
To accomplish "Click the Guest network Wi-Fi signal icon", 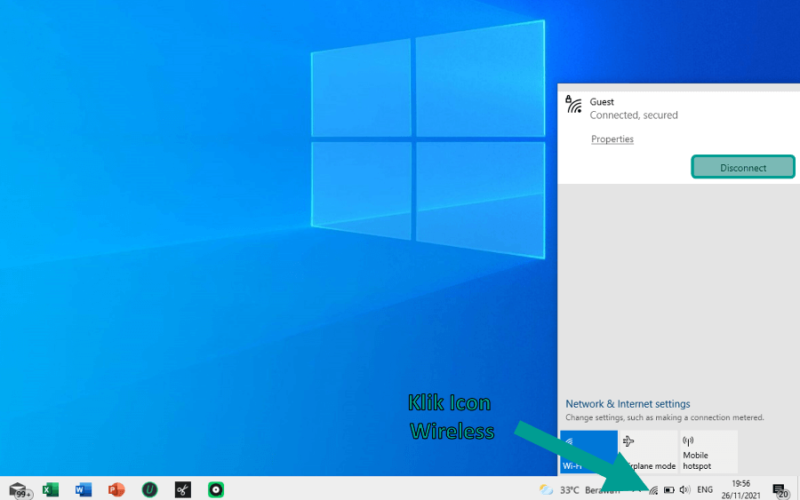I will pos(574,105).
